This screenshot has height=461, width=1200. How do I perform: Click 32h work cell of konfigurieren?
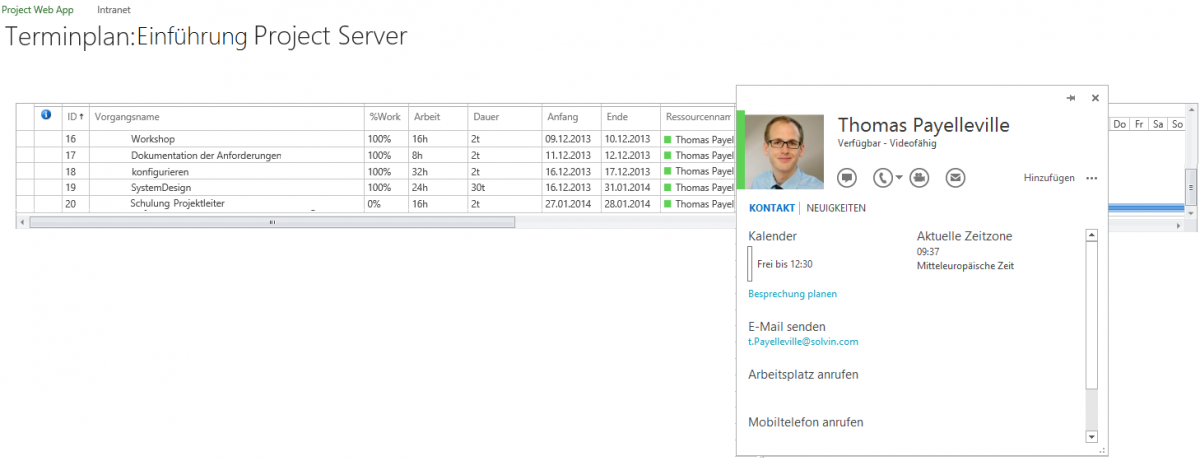click(x=438, y=171)
